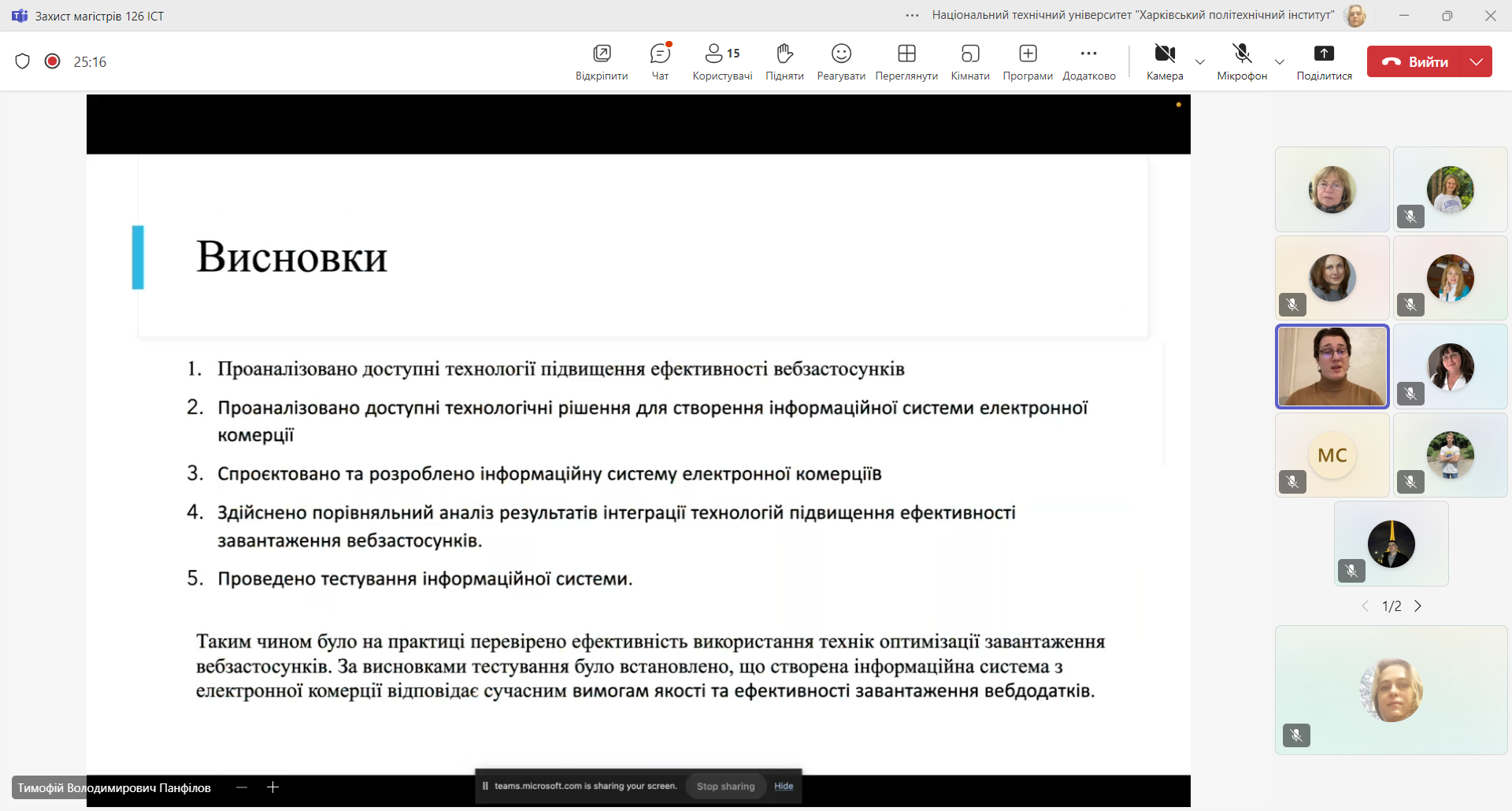This screenshot has width=1512, height=811.
Task: Expand camera options chevron next to Камера
Action: (x=1200, y=62)
